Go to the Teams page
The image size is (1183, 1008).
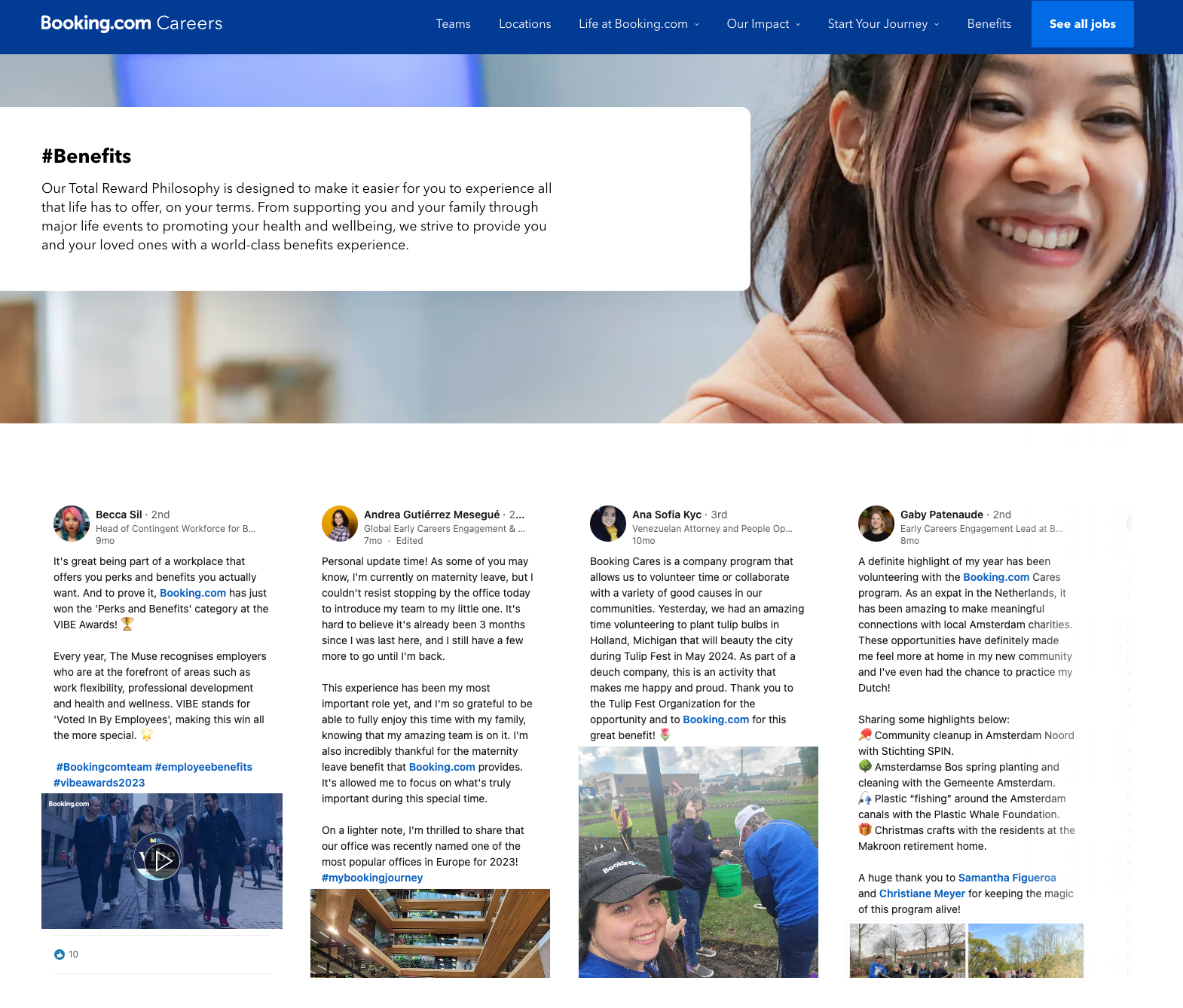[x=453, y=24]
